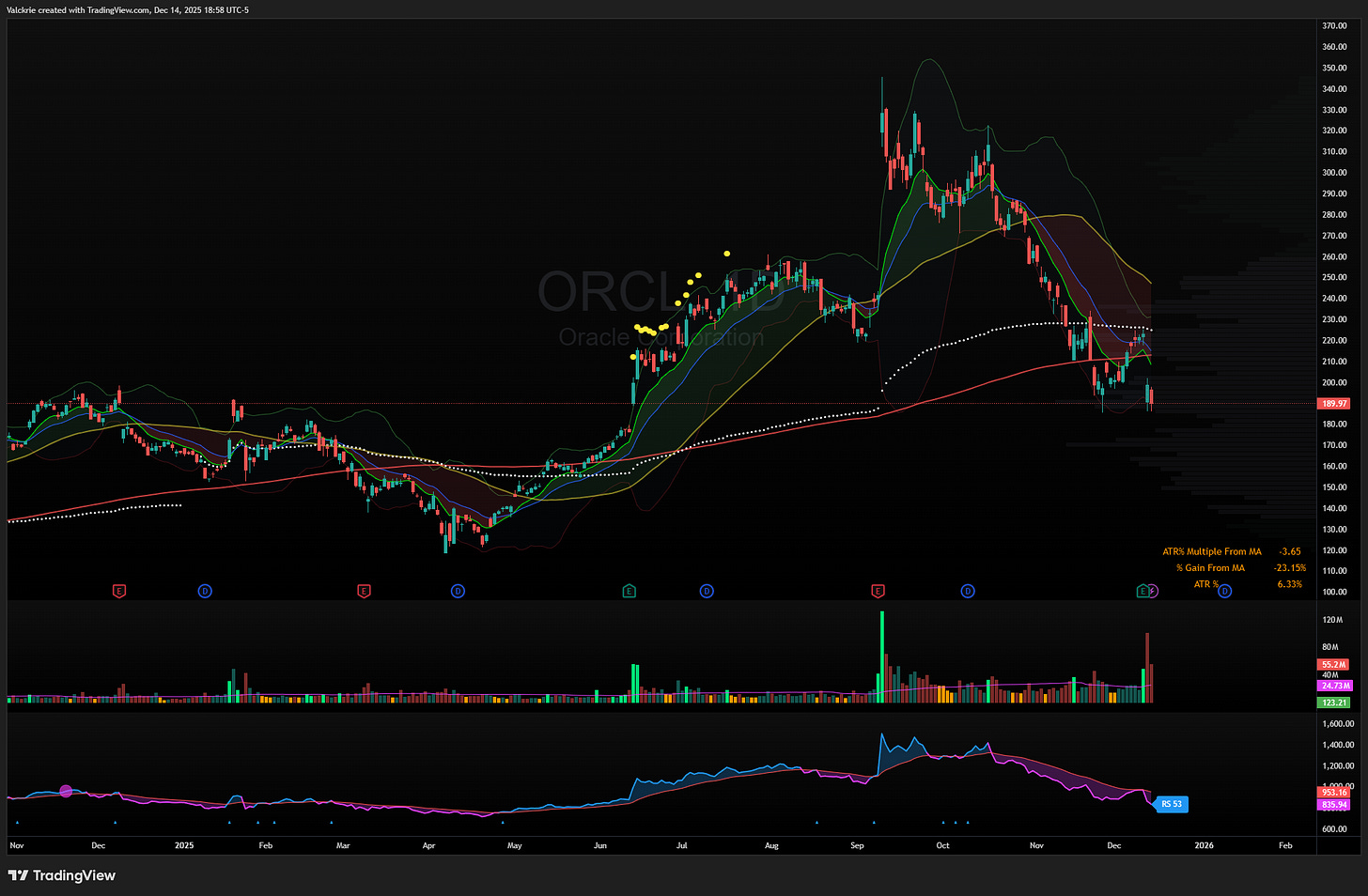1368x896 pixels.
Task: Click the ATR% Multiple From MA label
Action: 1212,551
